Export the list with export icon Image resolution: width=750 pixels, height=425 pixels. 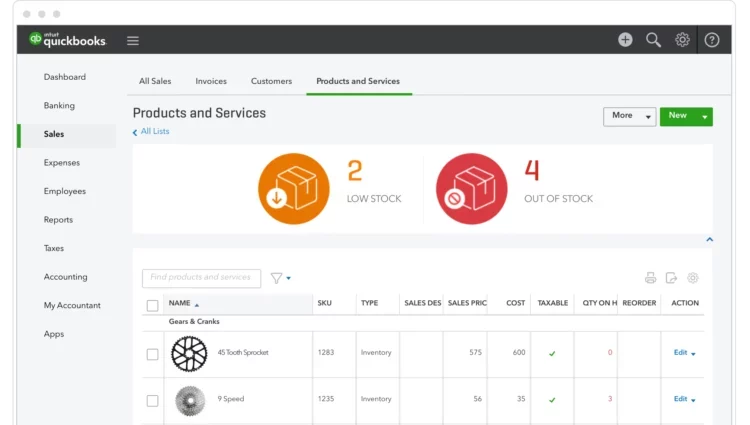point(672,278)
